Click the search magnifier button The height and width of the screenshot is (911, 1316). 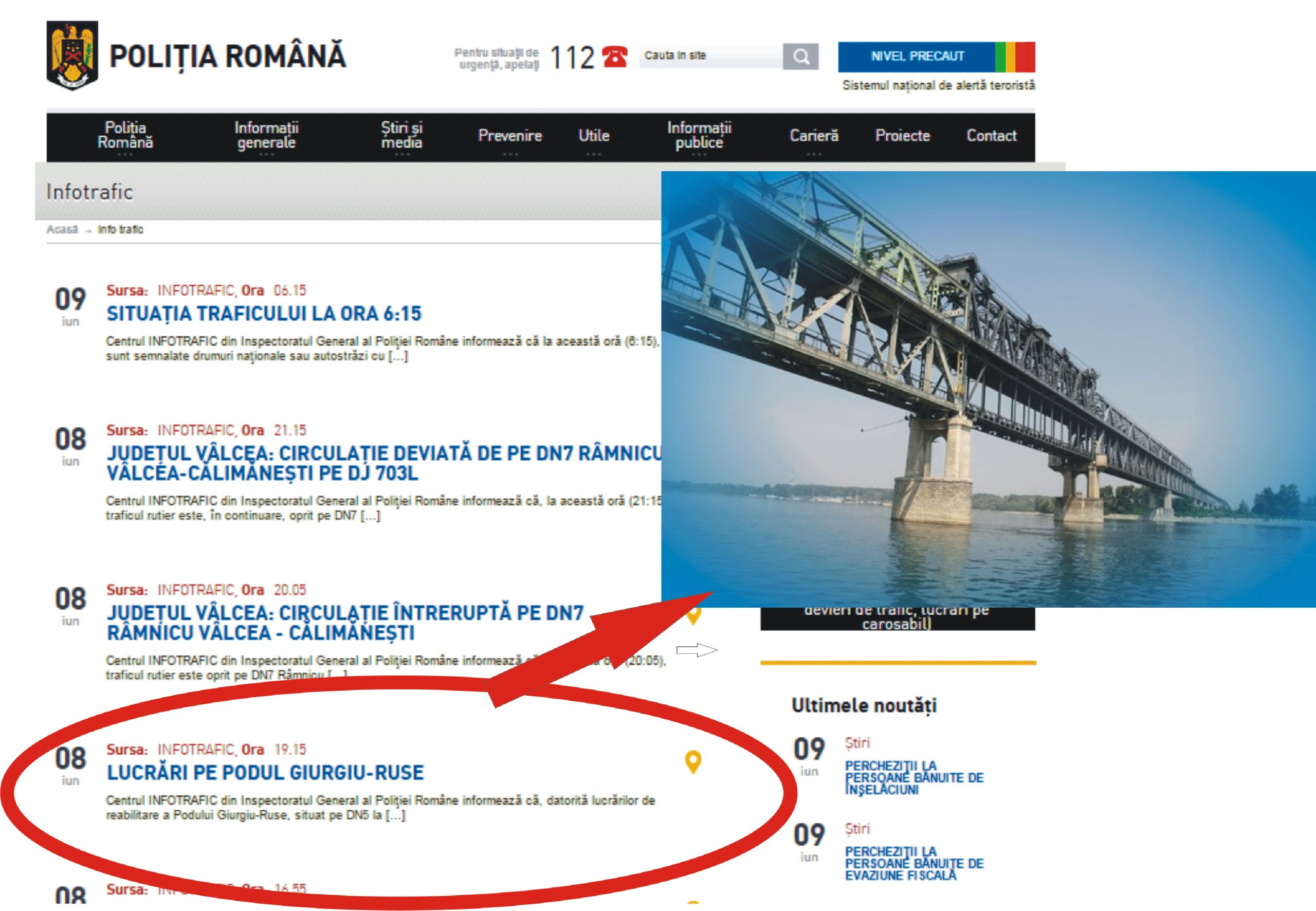[801, 57]
